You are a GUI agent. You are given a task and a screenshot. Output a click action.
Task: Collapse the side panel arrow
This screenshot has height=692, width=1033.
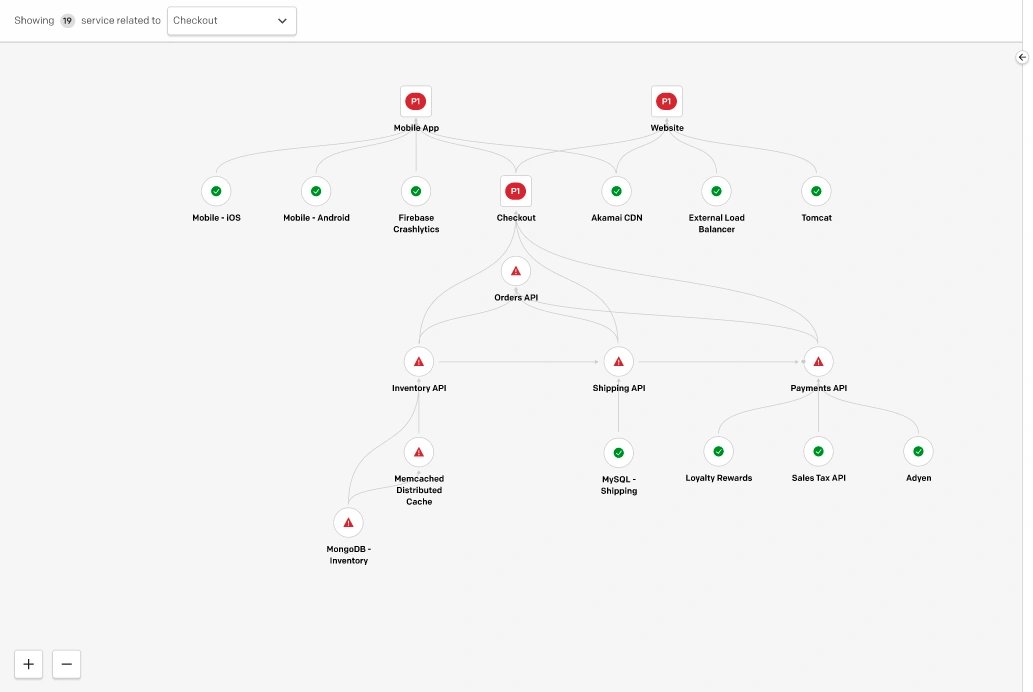[x=1023, y=58]
